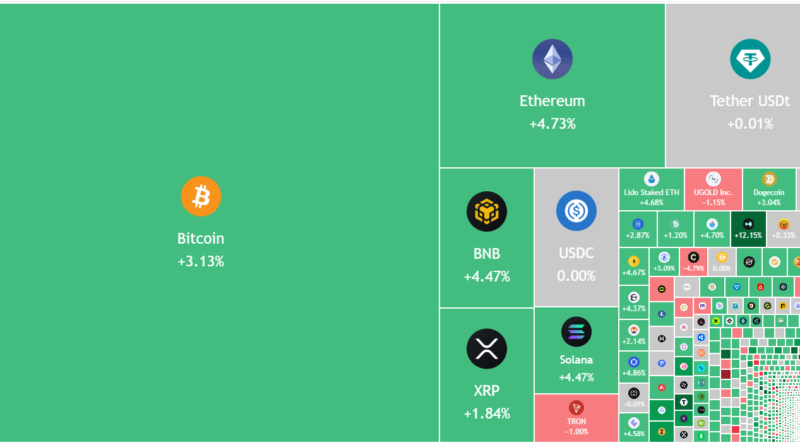
Task: Click the Dogecoin logo icon
Action: click(x=769, y=178)
